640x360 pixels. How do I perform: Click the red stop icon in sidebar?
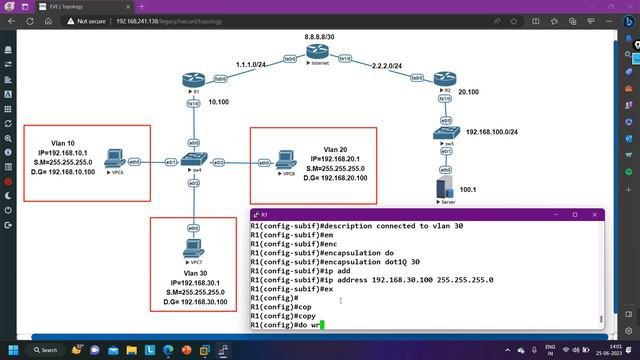coord(8,182)
